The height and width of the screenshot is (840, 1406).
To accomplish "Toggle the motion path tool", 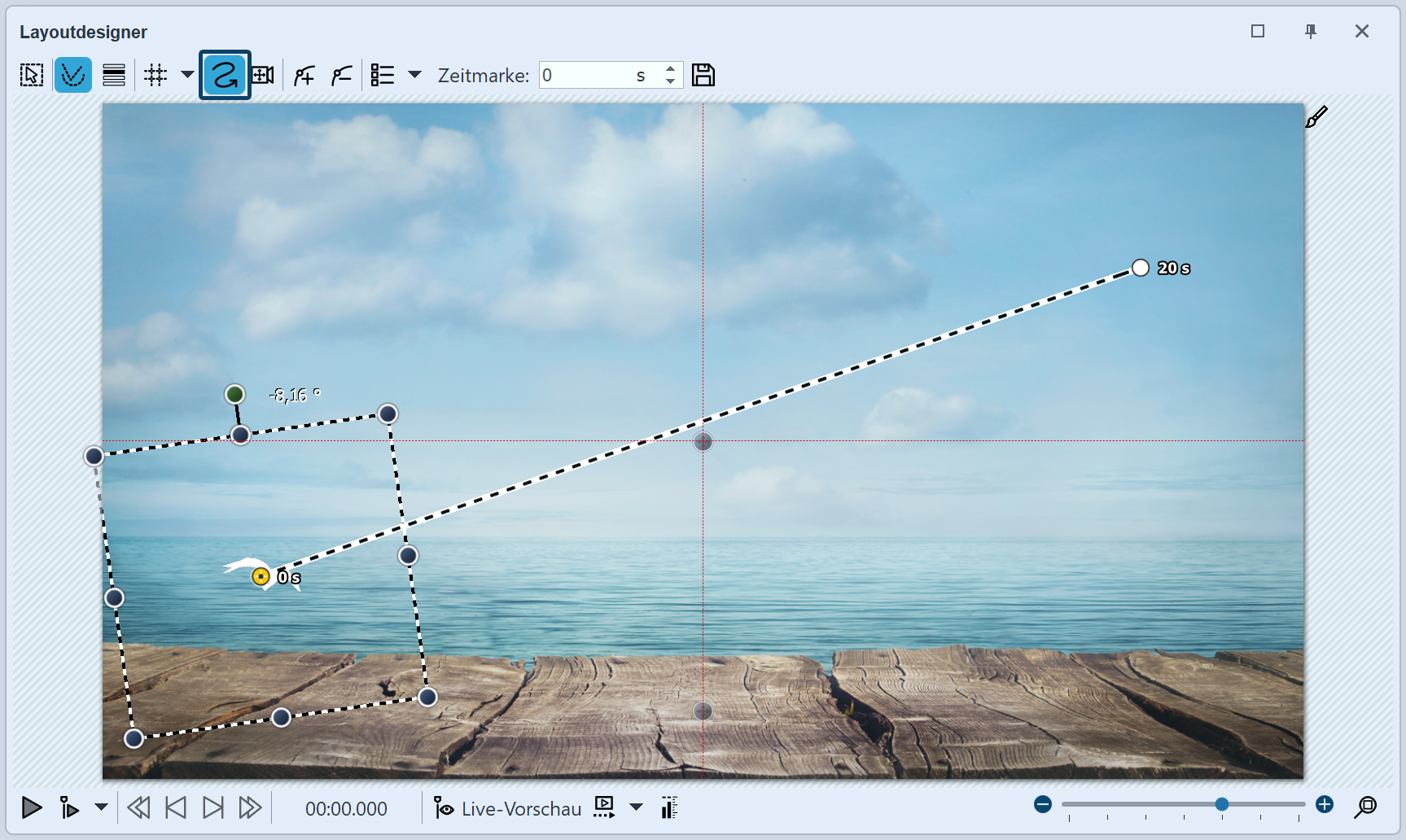I will 72,76.
